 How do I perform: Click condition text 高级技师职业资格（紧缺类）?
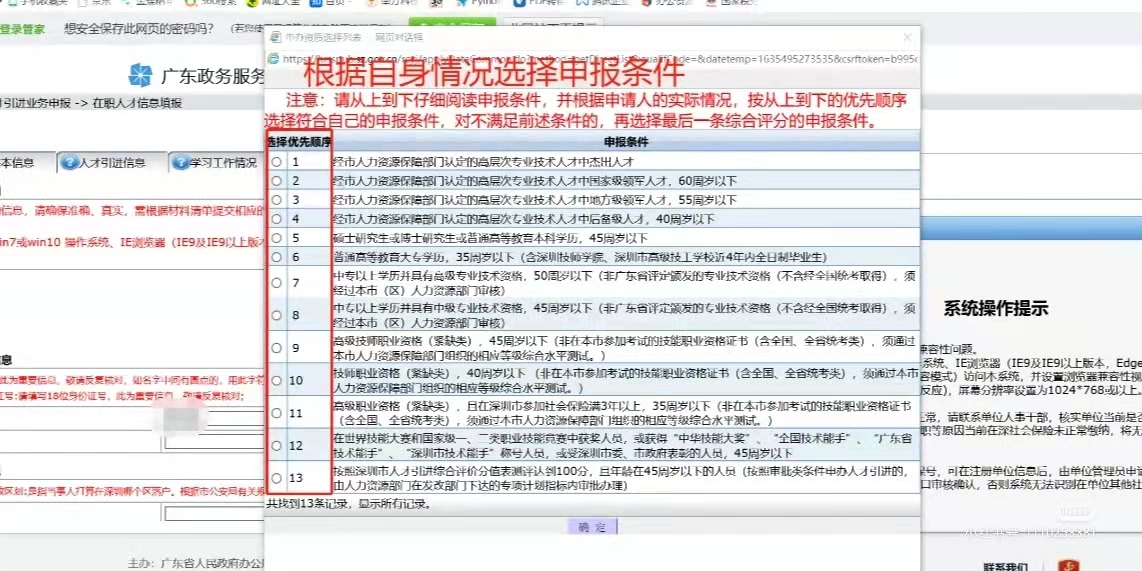click(624, 348)
